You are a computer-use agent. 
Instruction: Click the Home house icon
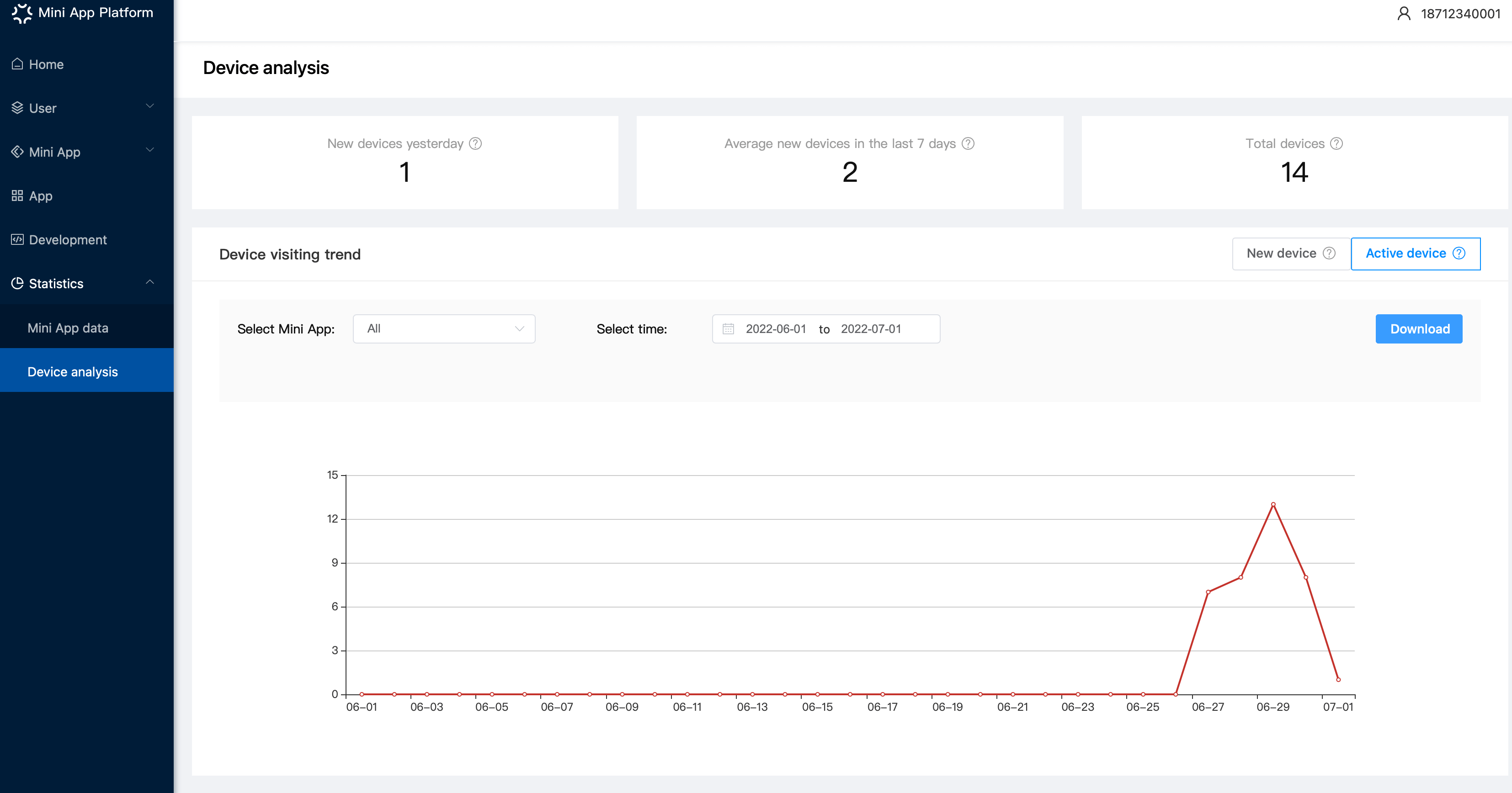(x=18, y=64)
